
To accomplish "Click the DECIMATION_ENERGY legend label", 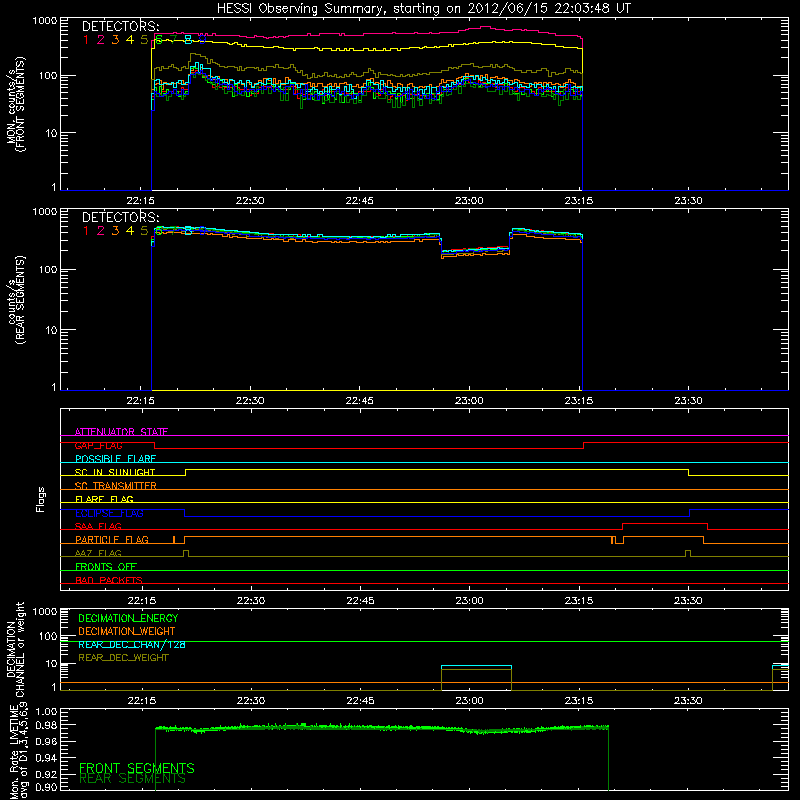I will click(128, 618).
